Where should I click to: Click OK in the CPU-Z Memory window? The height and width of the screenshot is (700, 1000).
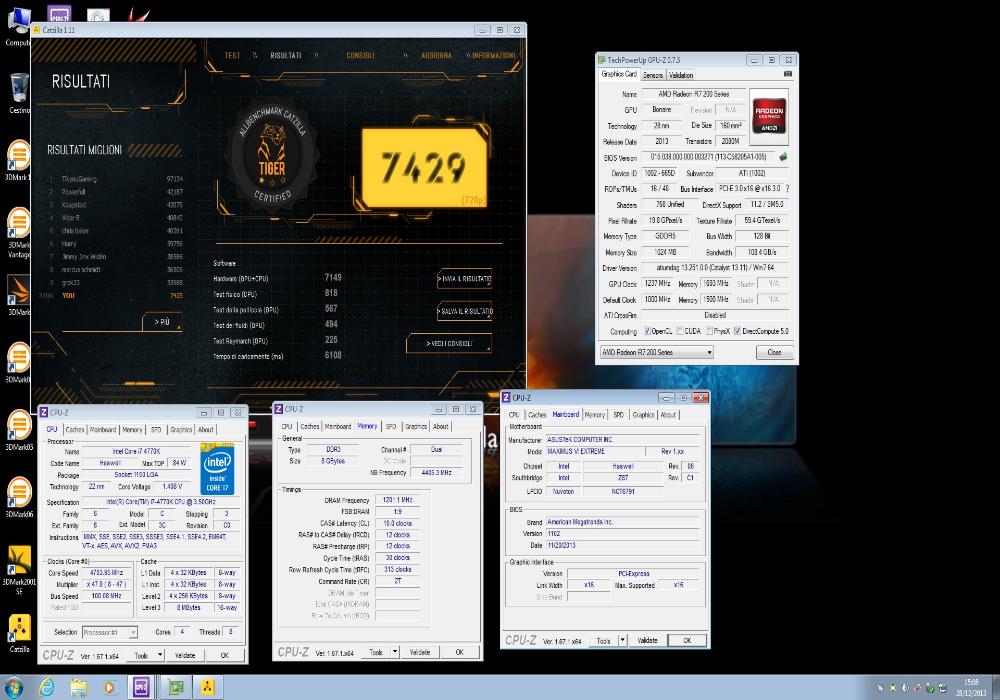pyautogui.click(x=459, y=652)
